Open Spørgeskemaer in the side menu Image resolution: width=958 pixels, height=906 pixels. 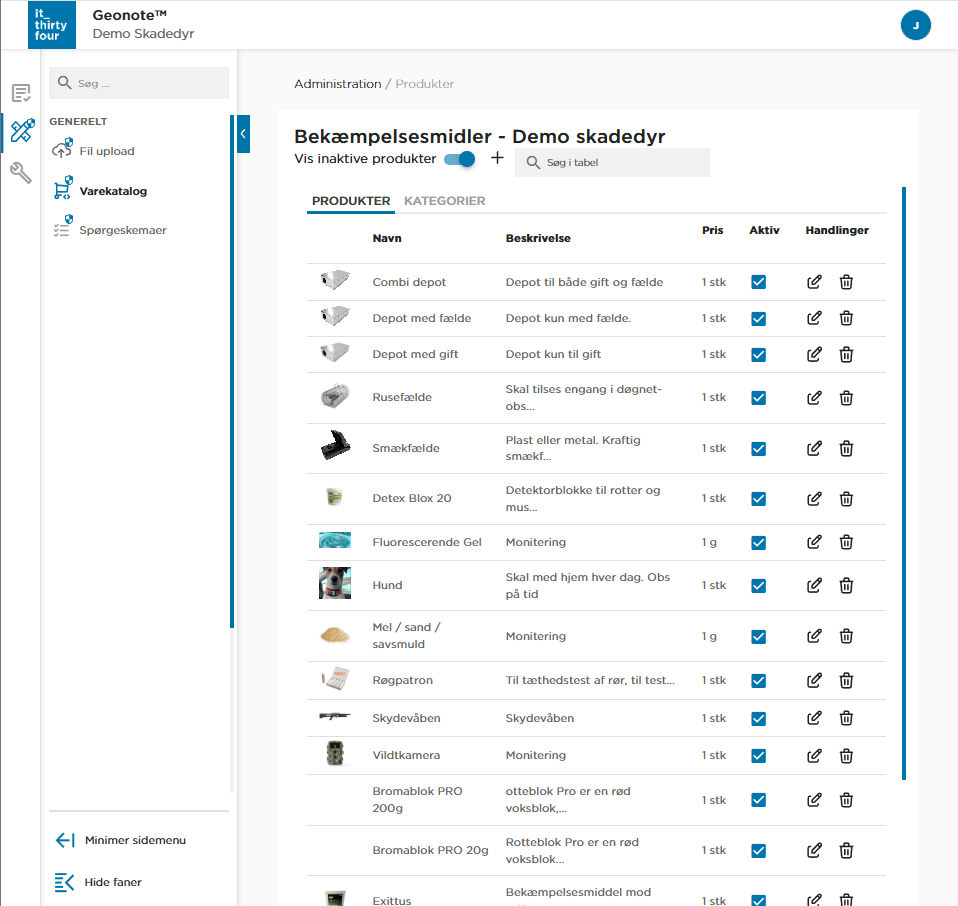122,230
